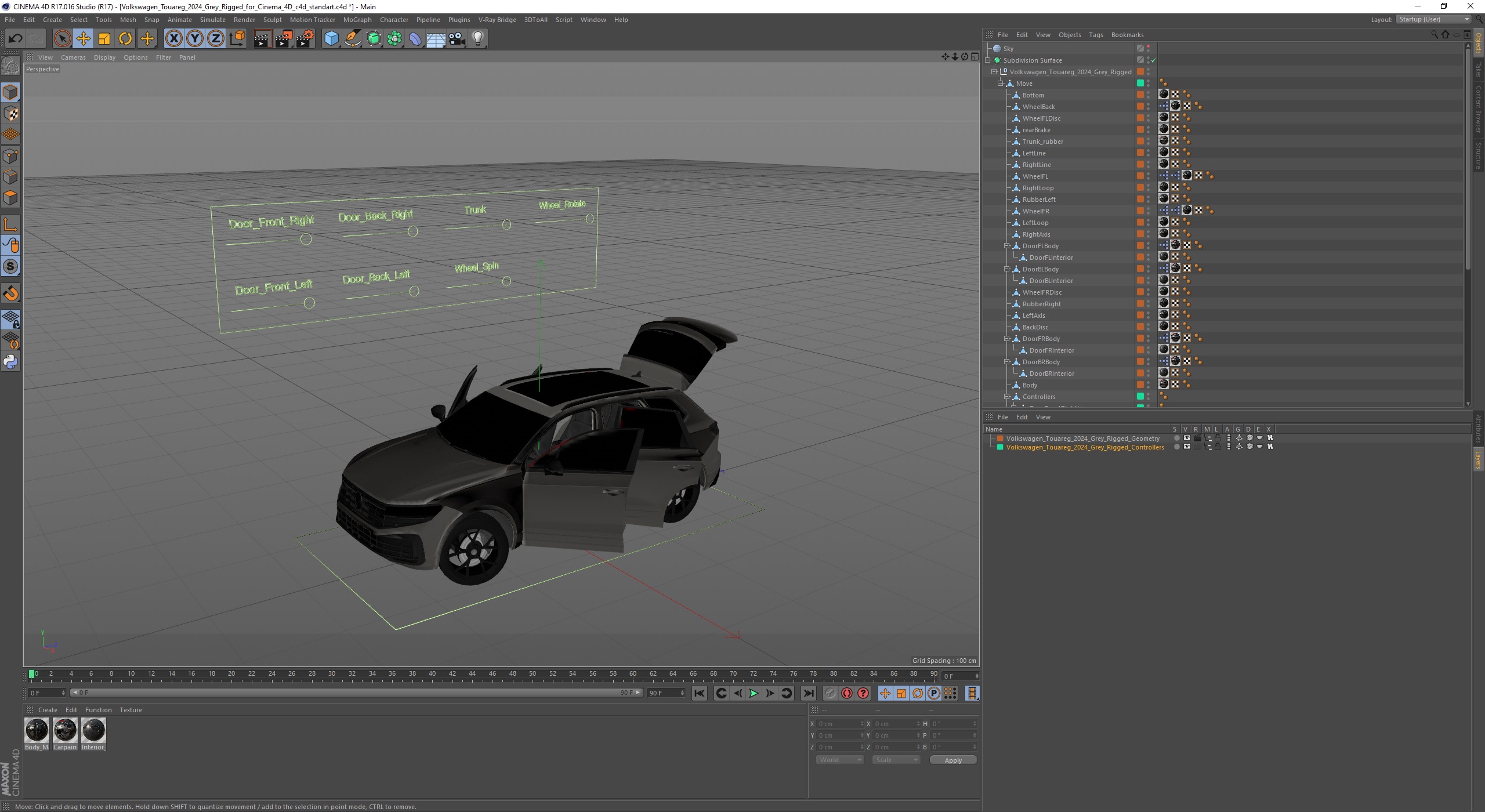Toggle Sky object visibility dots
The image size is (1485, 812).
(x=1149, y=49)
